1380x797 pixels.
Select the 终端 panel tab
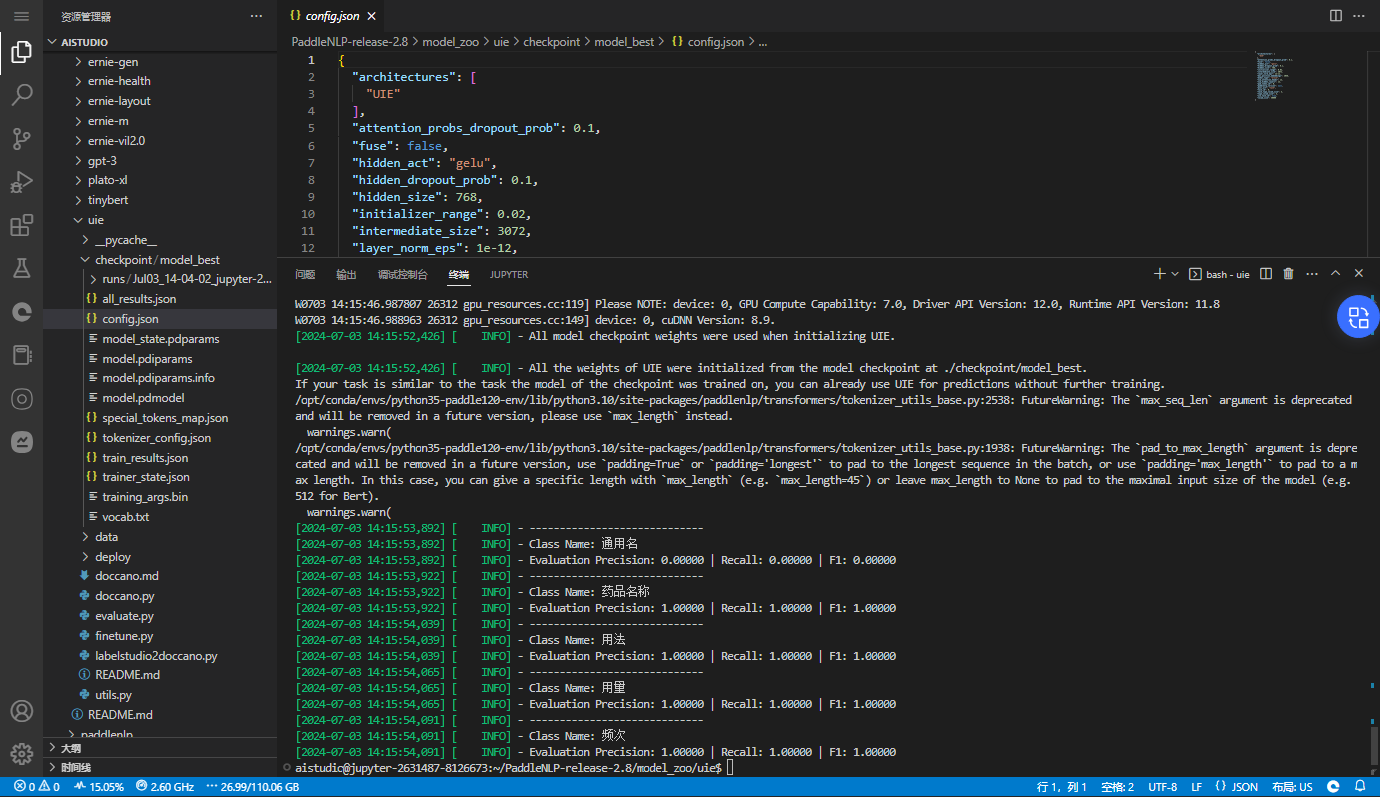coord(458,274)
